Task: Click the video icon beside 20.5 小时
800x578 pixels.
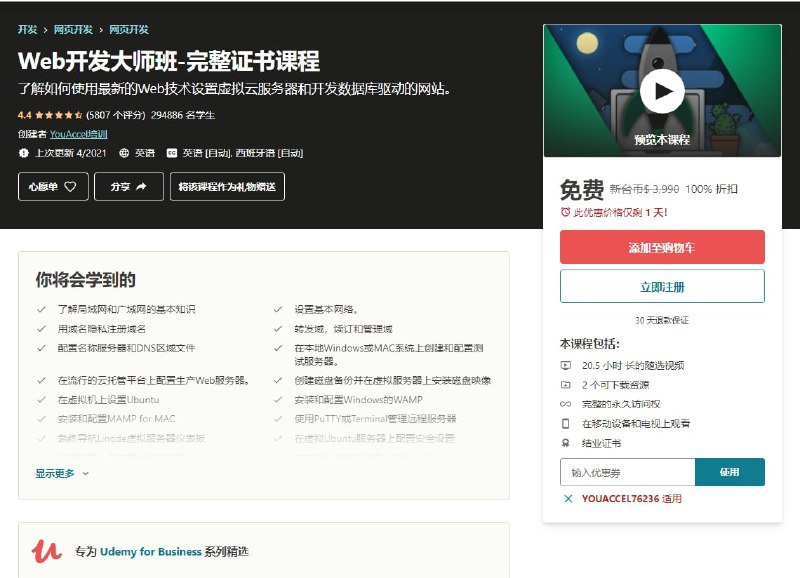Action: (565, 365)
